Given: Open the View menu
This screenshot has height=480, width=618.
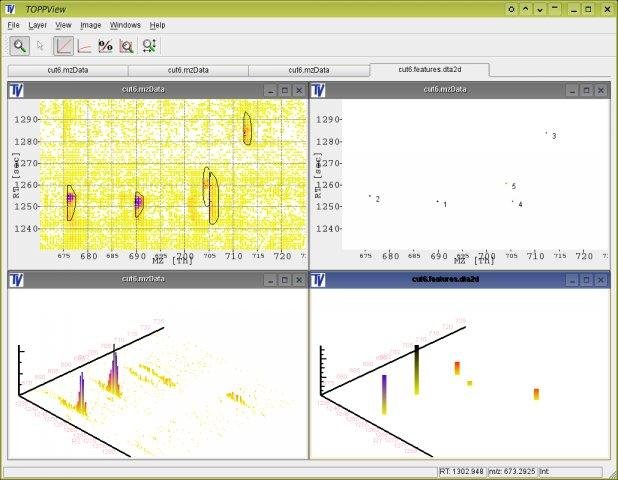Looking at the screenshot, I should 63,25.
